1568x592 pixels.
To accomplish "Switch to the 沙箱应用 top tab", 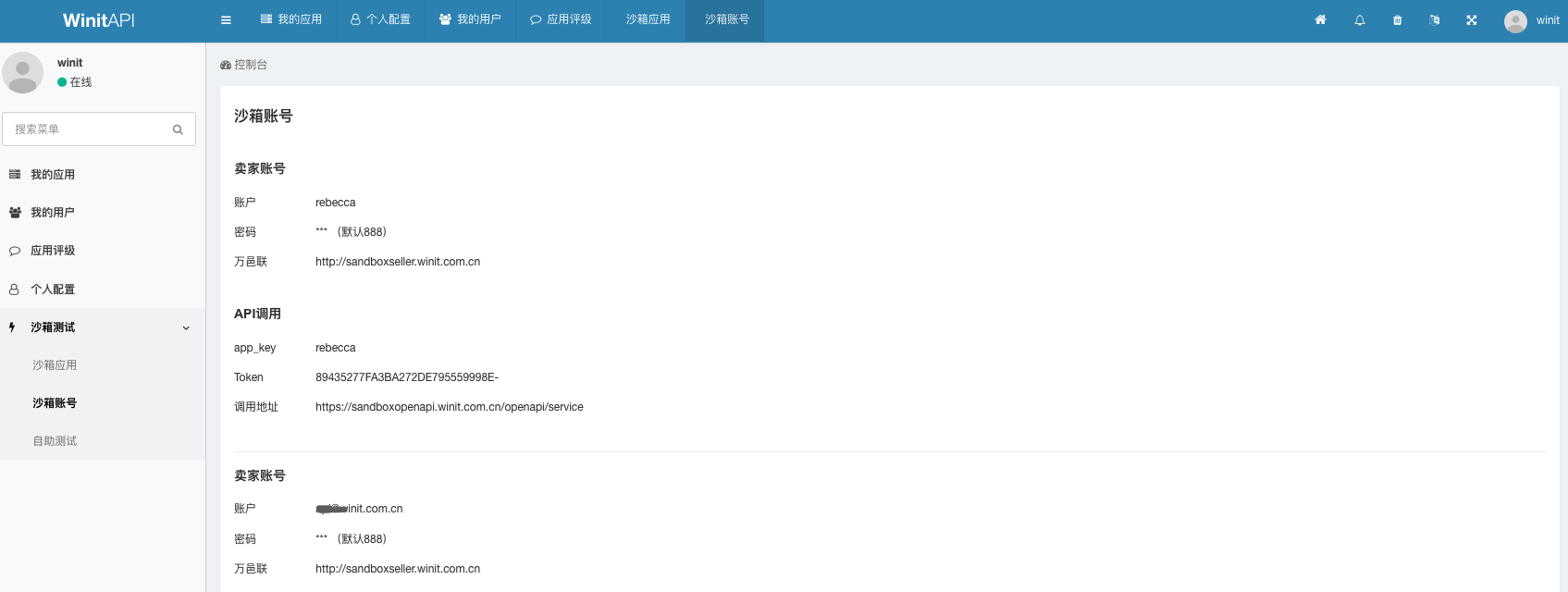I will pos(648,19).
